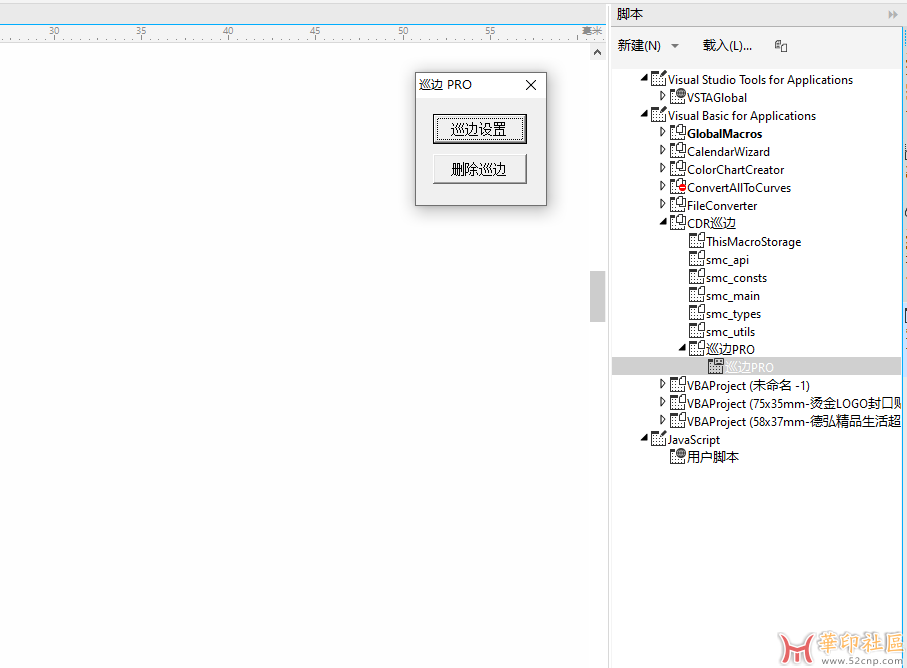
Task: Click the 巡边设置 button
Action: pos(479,129)
